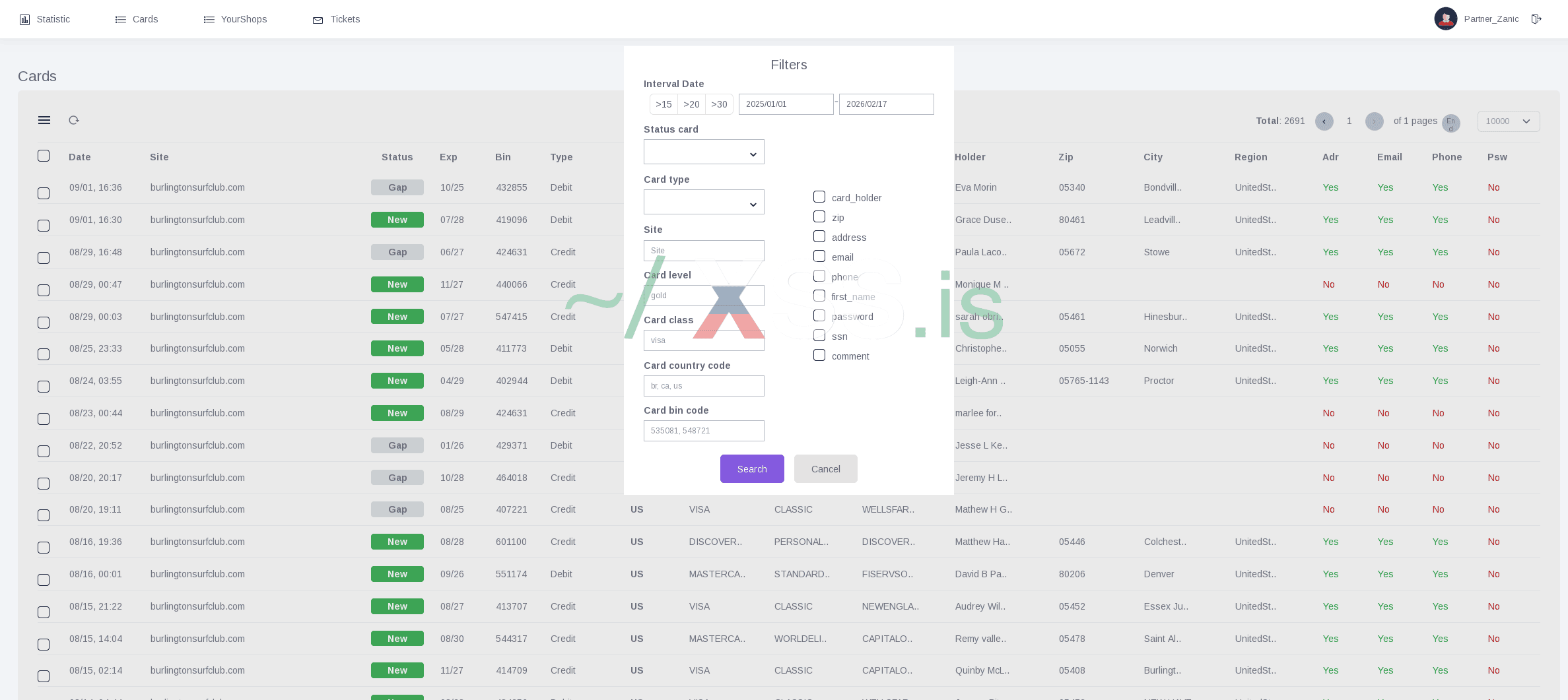Click the Region column header
The image size is (1568, 700).
pos(1251,157)
